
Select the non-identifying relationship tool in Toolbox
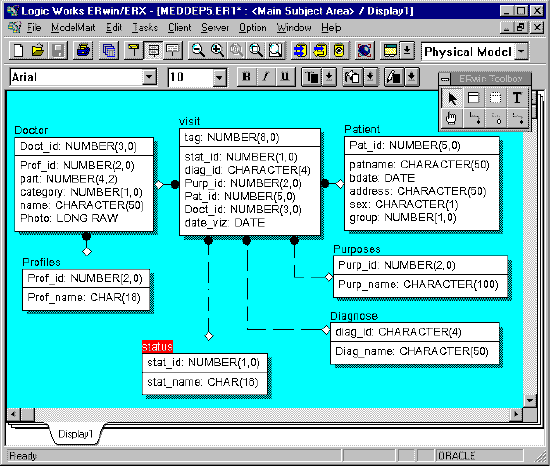(517, 118)
